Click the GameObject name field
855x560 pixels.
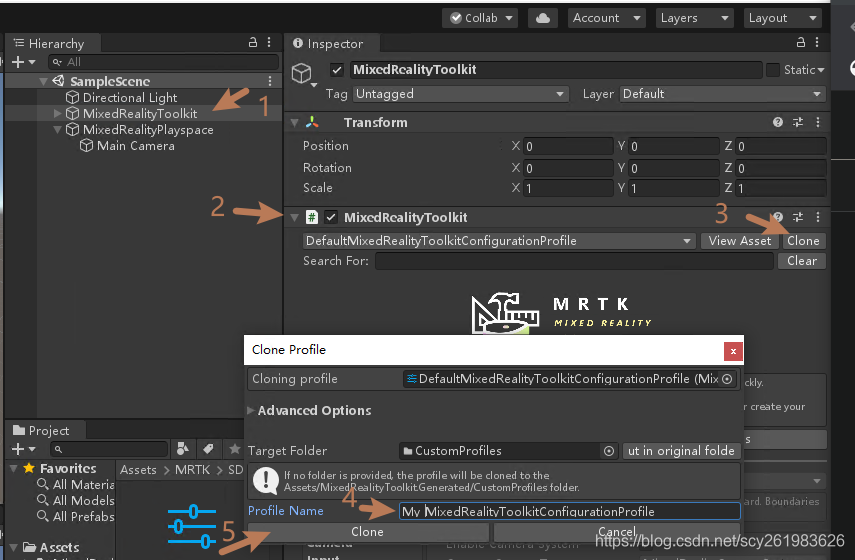click(x=556, y=70)
